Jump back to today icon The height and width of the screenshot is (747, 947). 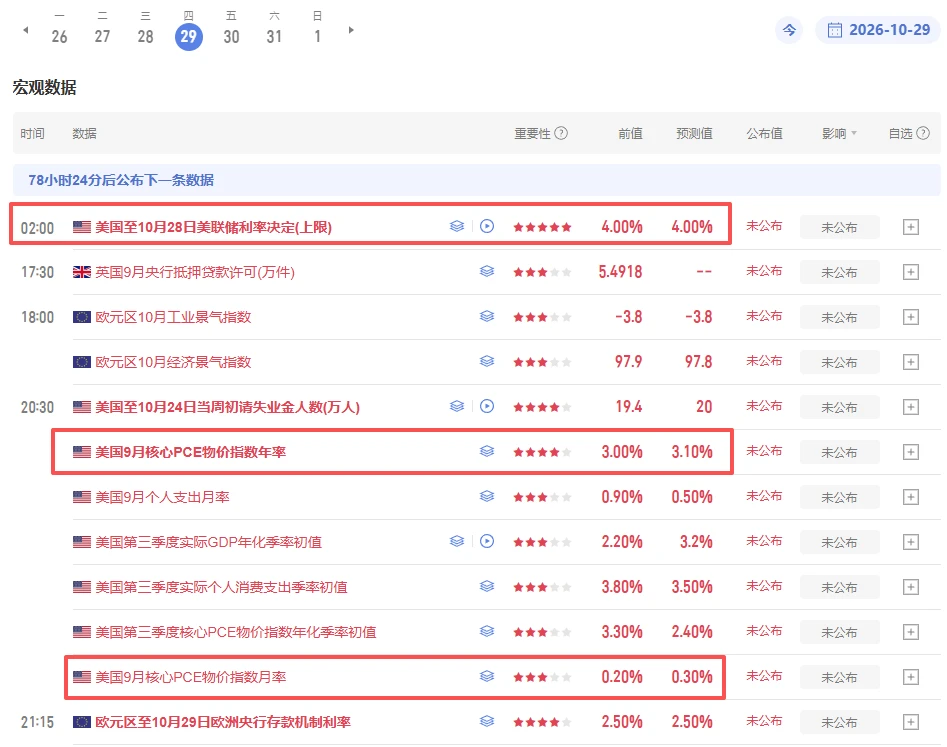click(x=789, y=30)
